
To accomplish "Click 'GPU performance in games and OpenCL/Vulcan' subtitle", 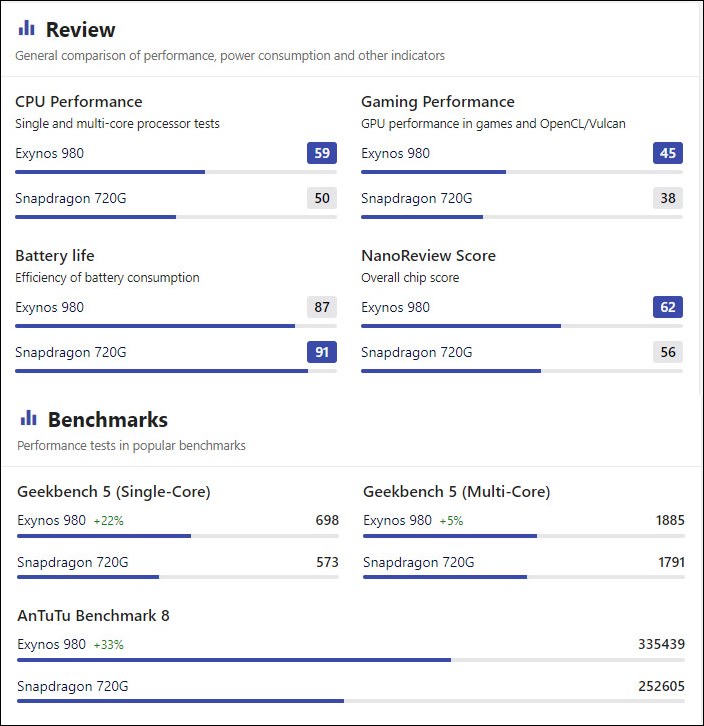I will point(493,124).
